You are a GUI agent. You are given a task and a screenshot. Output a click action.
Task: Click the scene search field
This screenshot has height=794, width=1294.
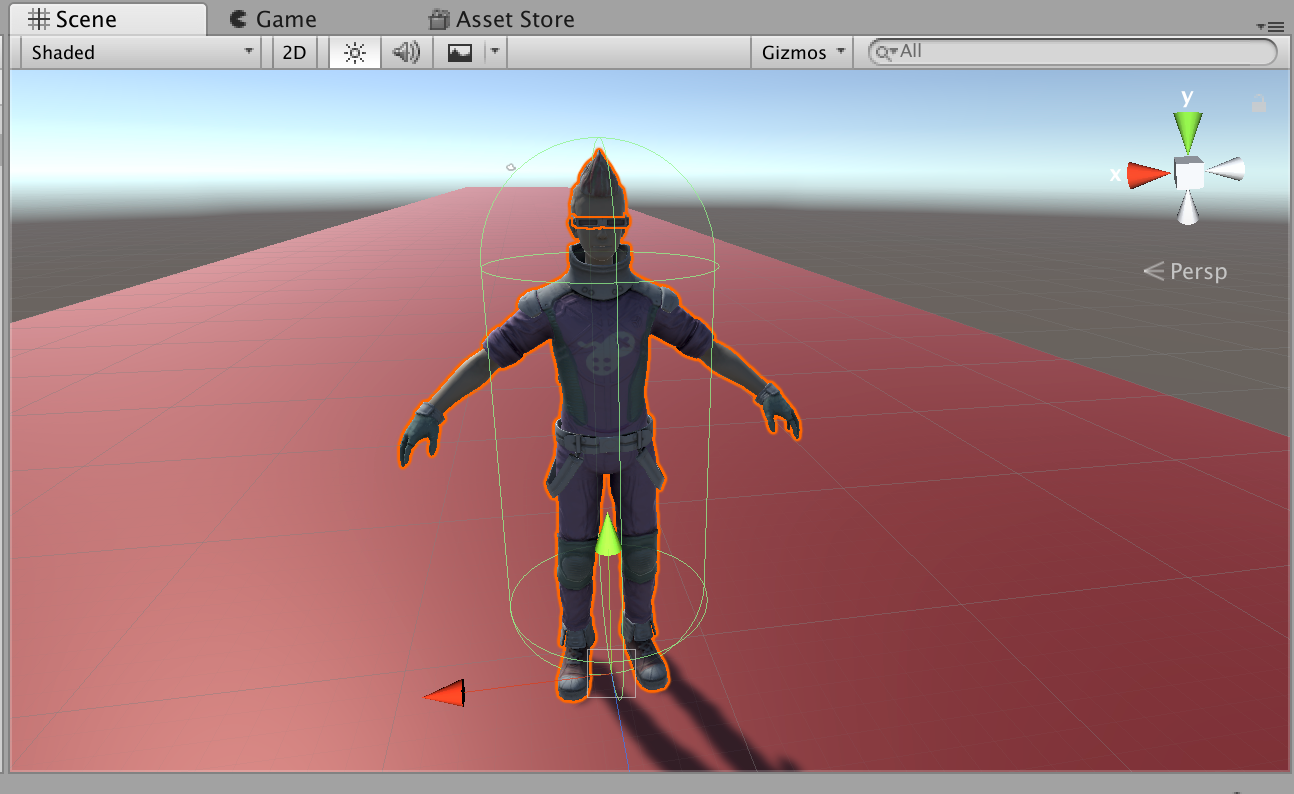(x=1073, y=52)
